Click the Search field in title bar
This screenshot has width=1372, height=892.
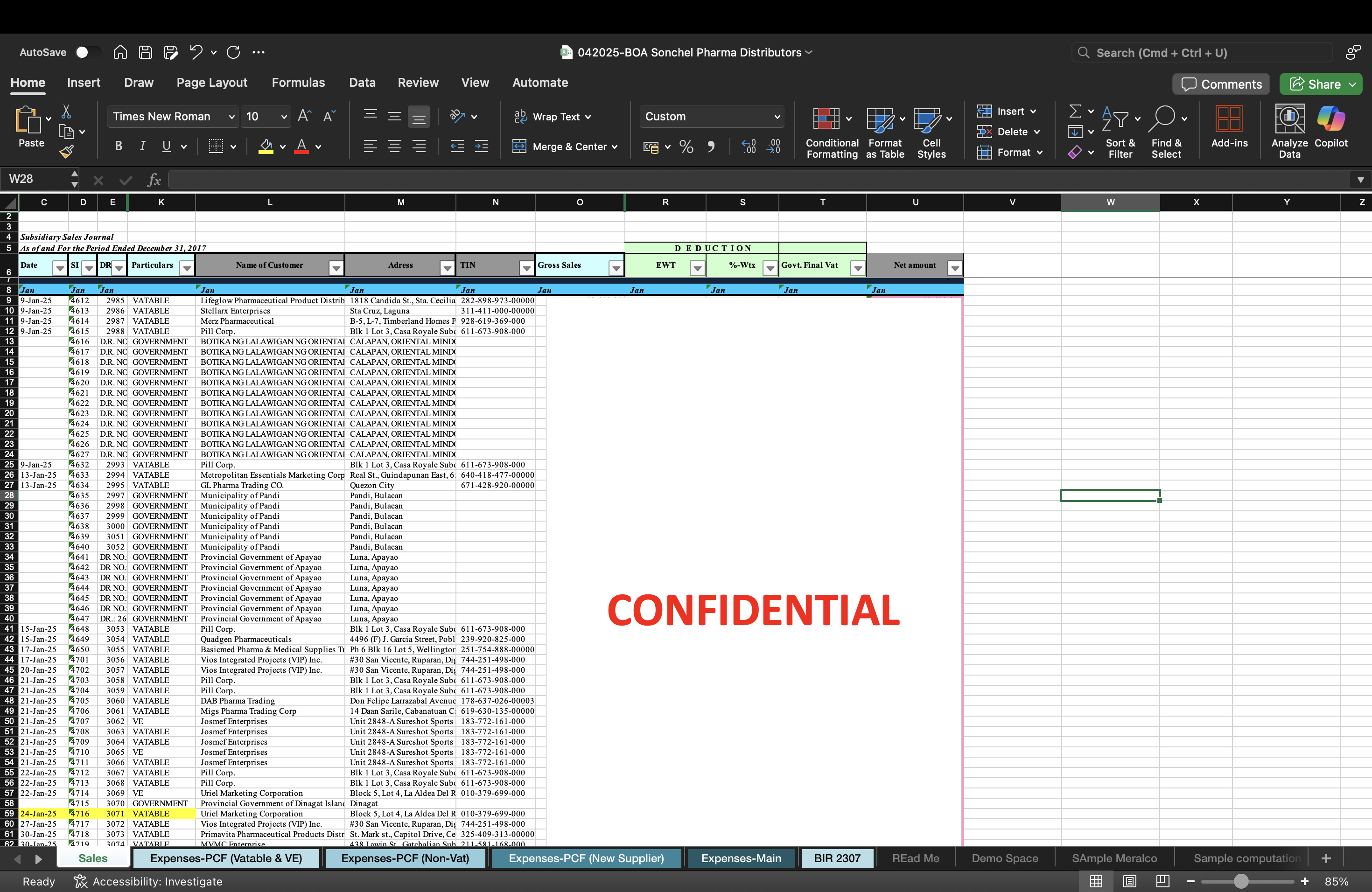tap(1202, 52)
